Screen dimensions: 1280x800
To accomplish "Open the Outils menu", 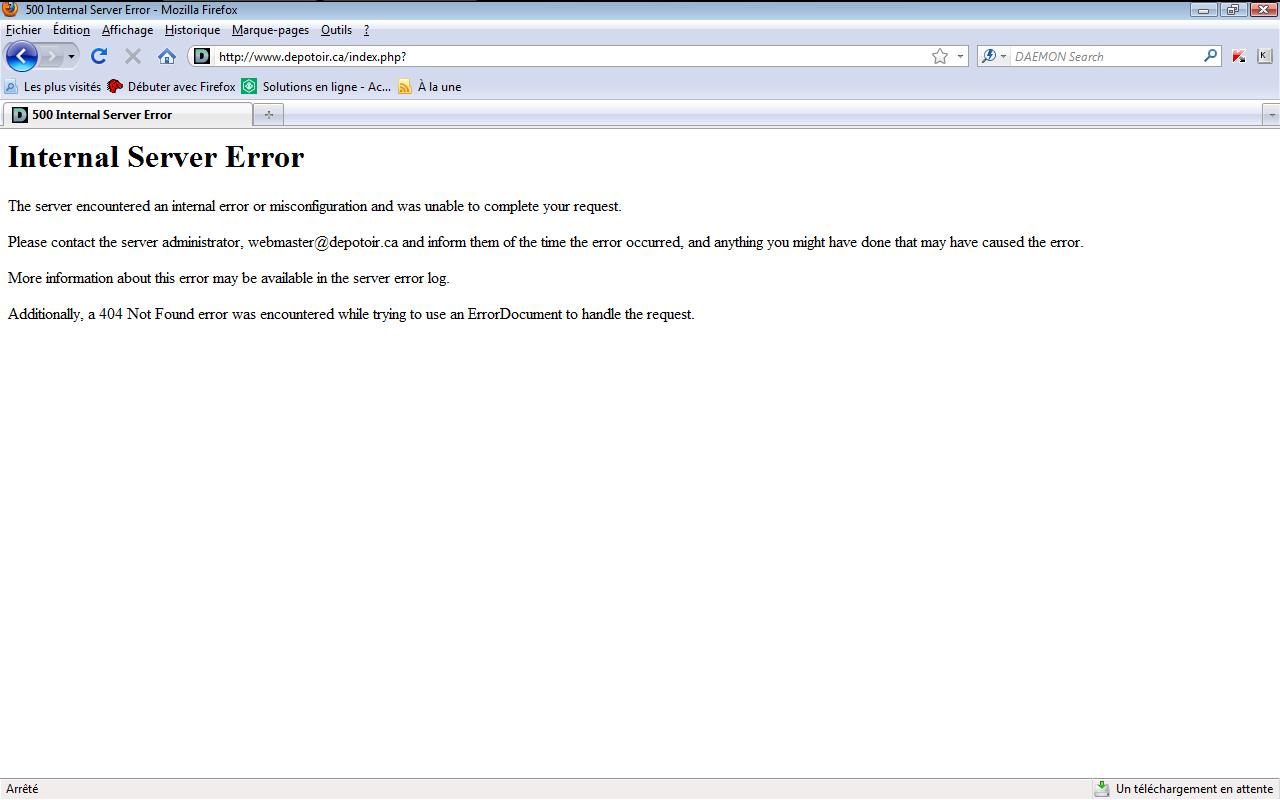I will (336, 30).
